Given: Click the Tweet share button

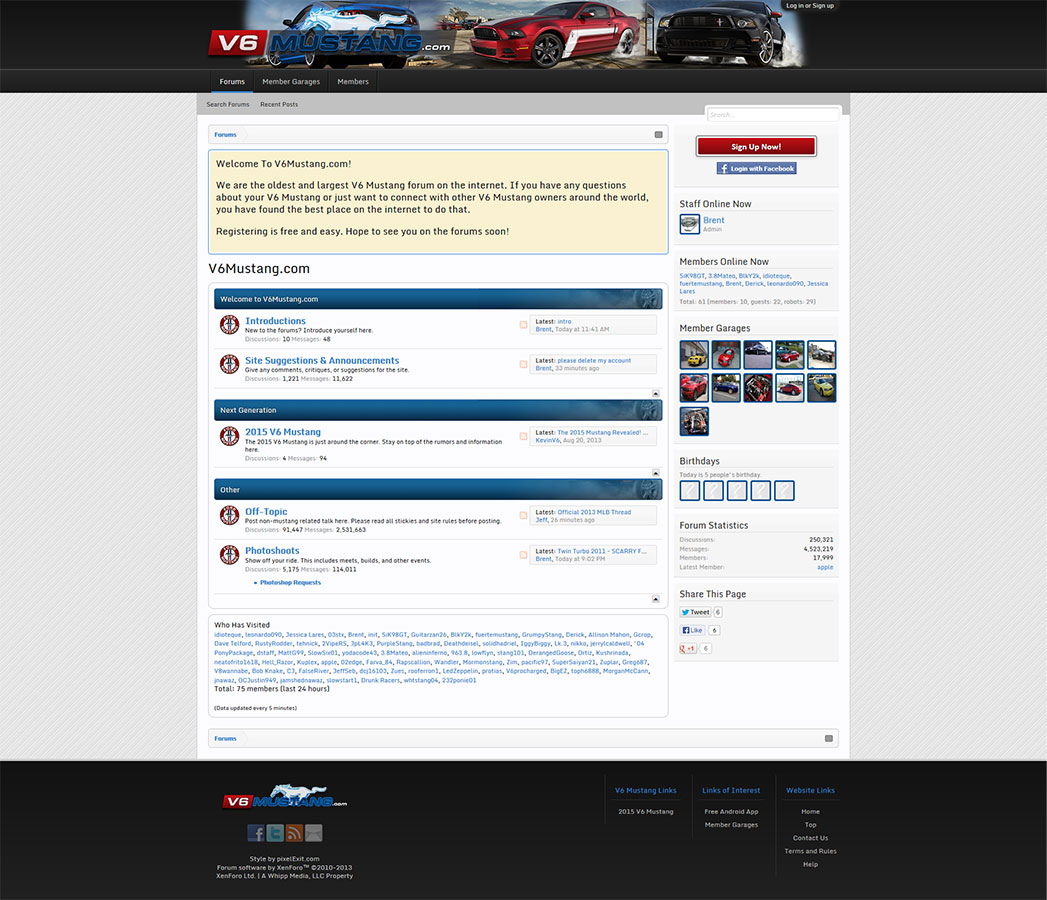Looking at the screenshot, I should pyautogui.click(x=695, y=612).
